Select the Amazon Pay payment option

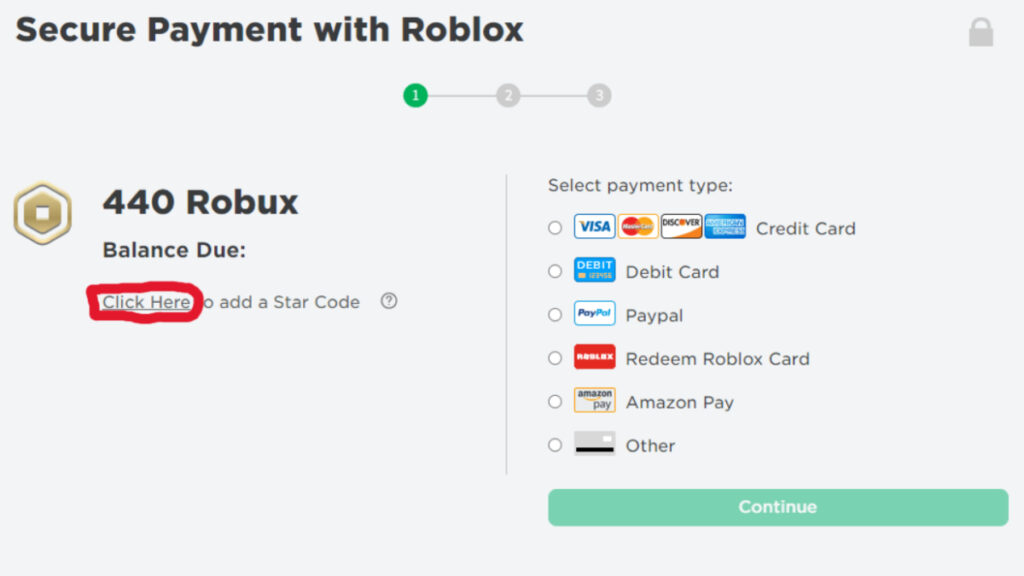pyautogui.click(x=555, y=401)
